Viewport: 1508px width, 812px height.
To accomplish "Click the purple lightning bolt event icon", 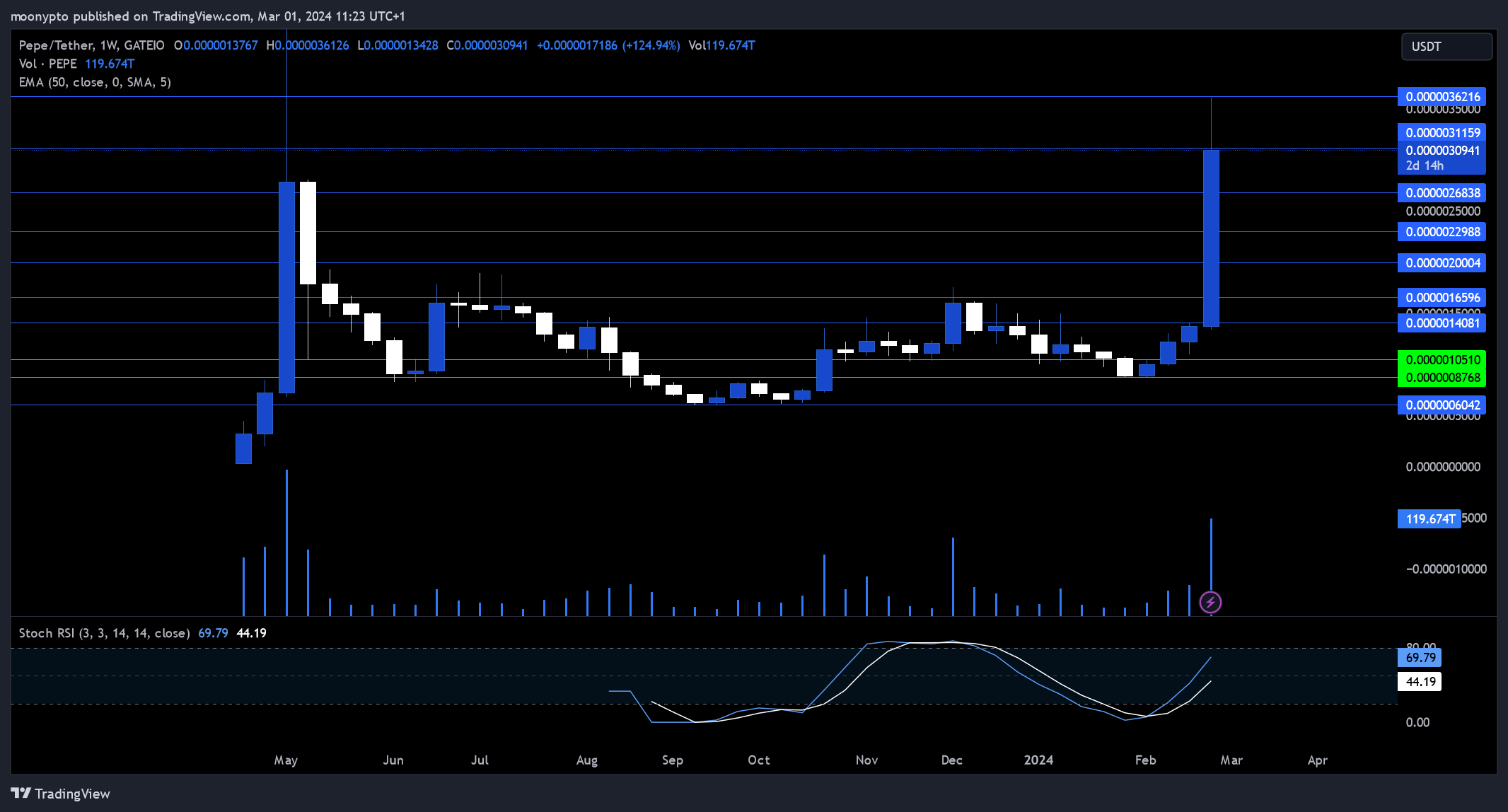I will [1210, 603].
